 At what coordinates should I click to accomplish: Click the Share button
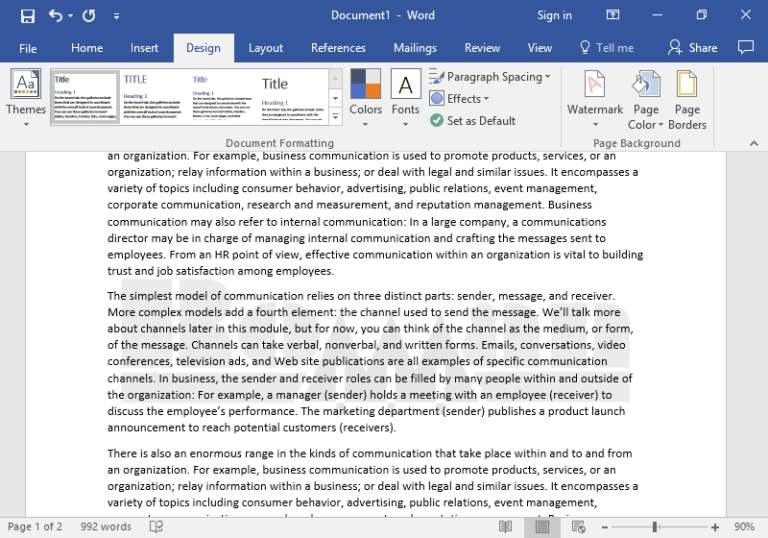693,48
